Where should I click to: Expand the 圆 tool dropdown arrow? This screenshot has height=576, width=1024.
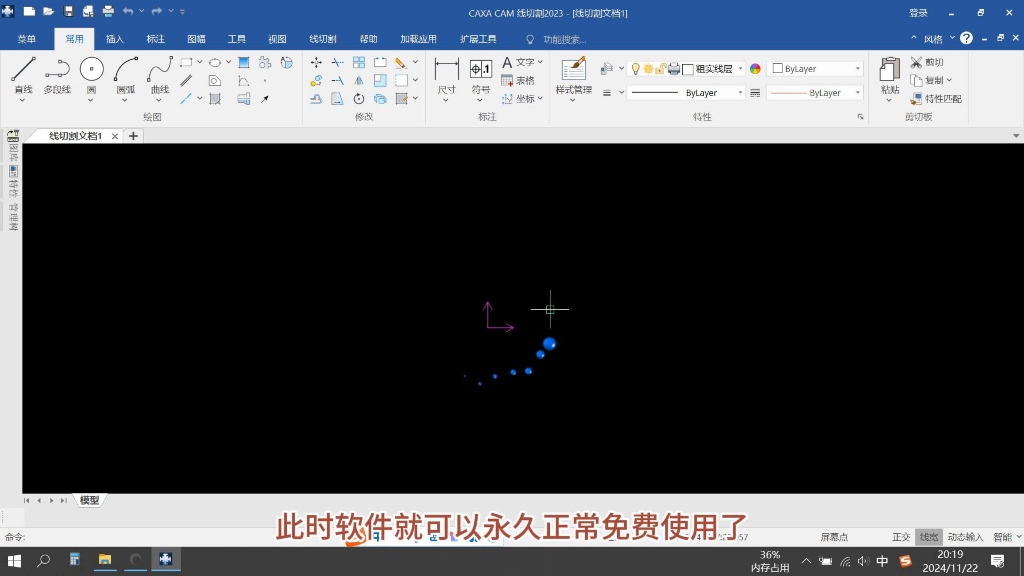coord(91,100)
